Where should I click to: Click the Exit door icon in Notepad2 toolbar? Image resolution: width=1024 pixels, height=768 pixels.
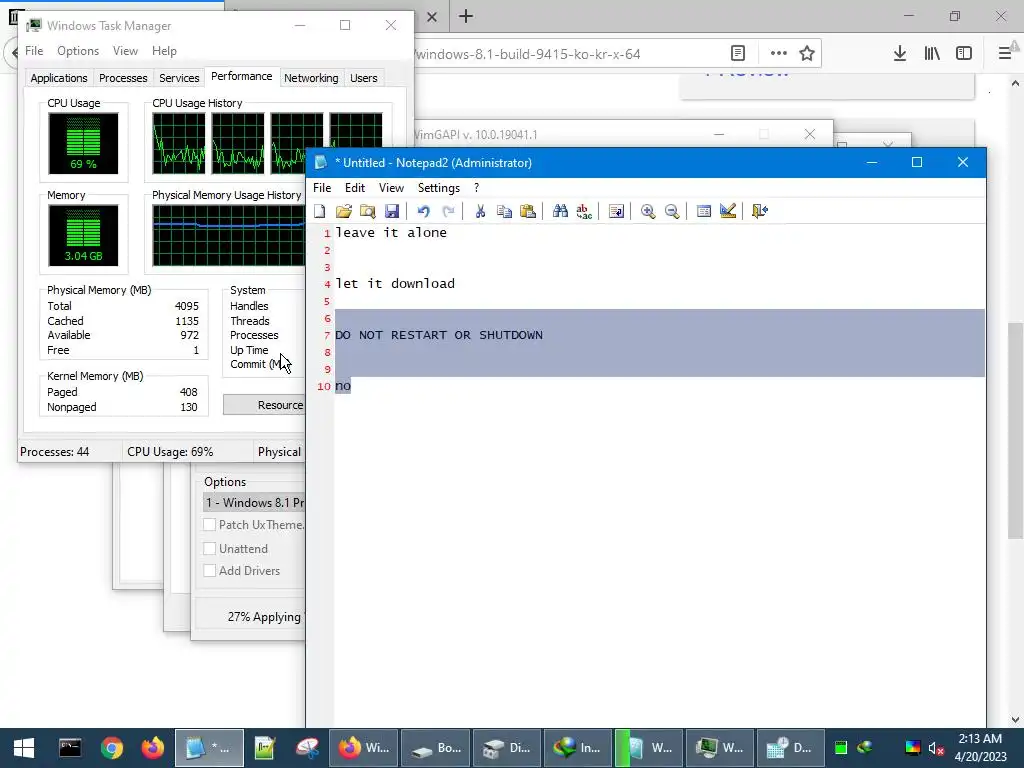(760, 211)
